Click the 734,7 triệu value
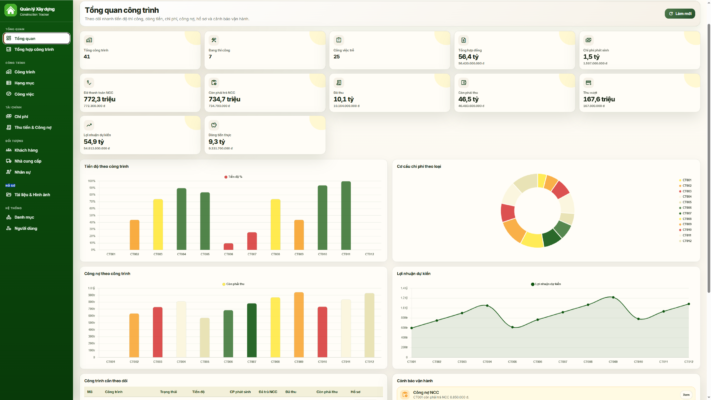This screenshot has height=400, width=711. point(224,99)
